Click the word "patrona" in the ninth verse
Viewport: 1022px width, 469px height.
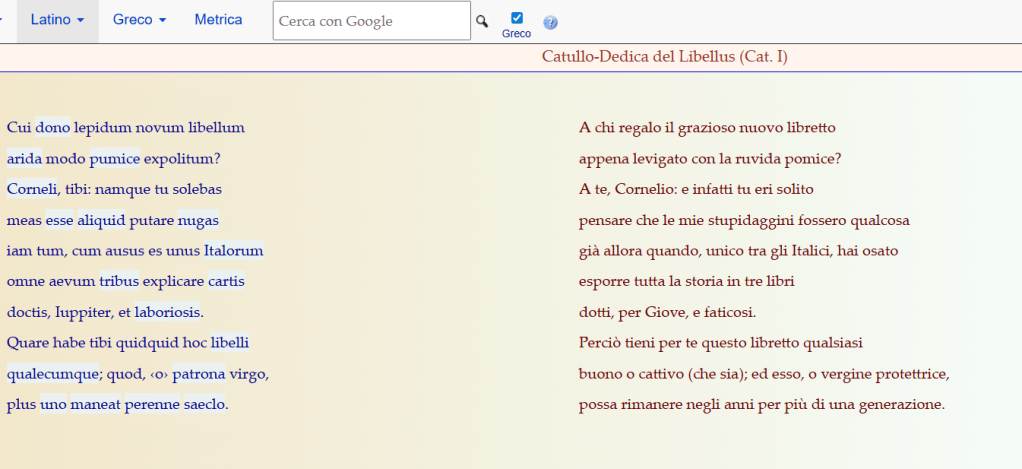198,375
